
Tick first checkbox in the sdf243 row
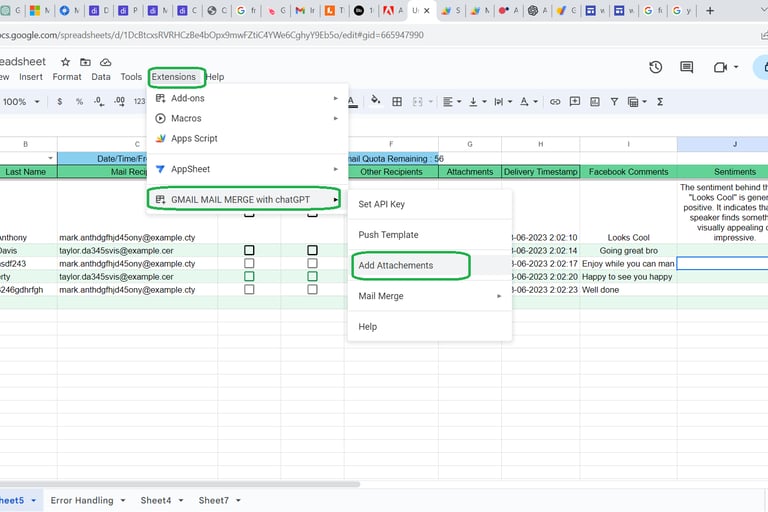pos(249,264)
